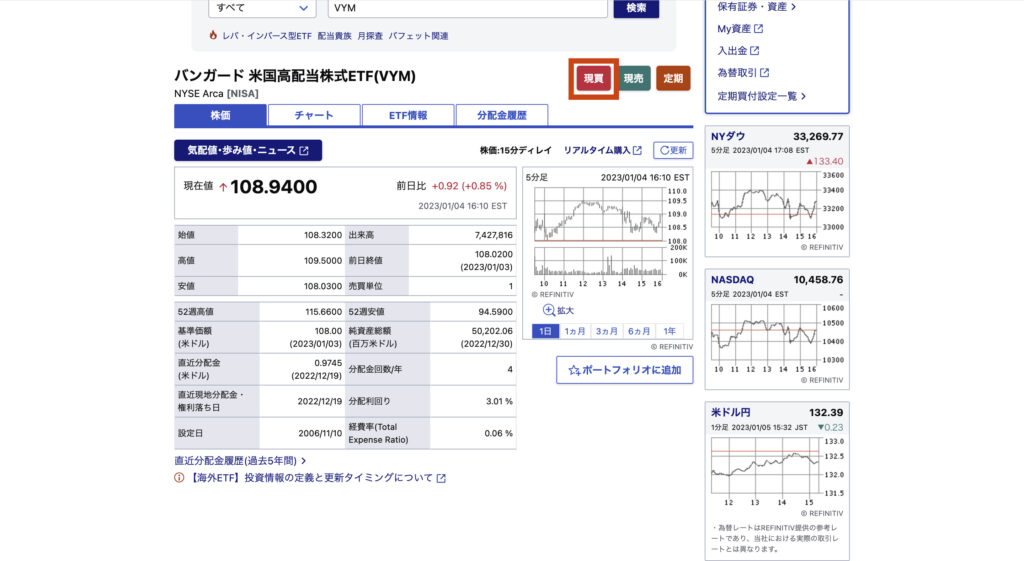Viewport: 1024px width, 561px height.
Task: Select the 1カ月 chart range
Action: 575,331
